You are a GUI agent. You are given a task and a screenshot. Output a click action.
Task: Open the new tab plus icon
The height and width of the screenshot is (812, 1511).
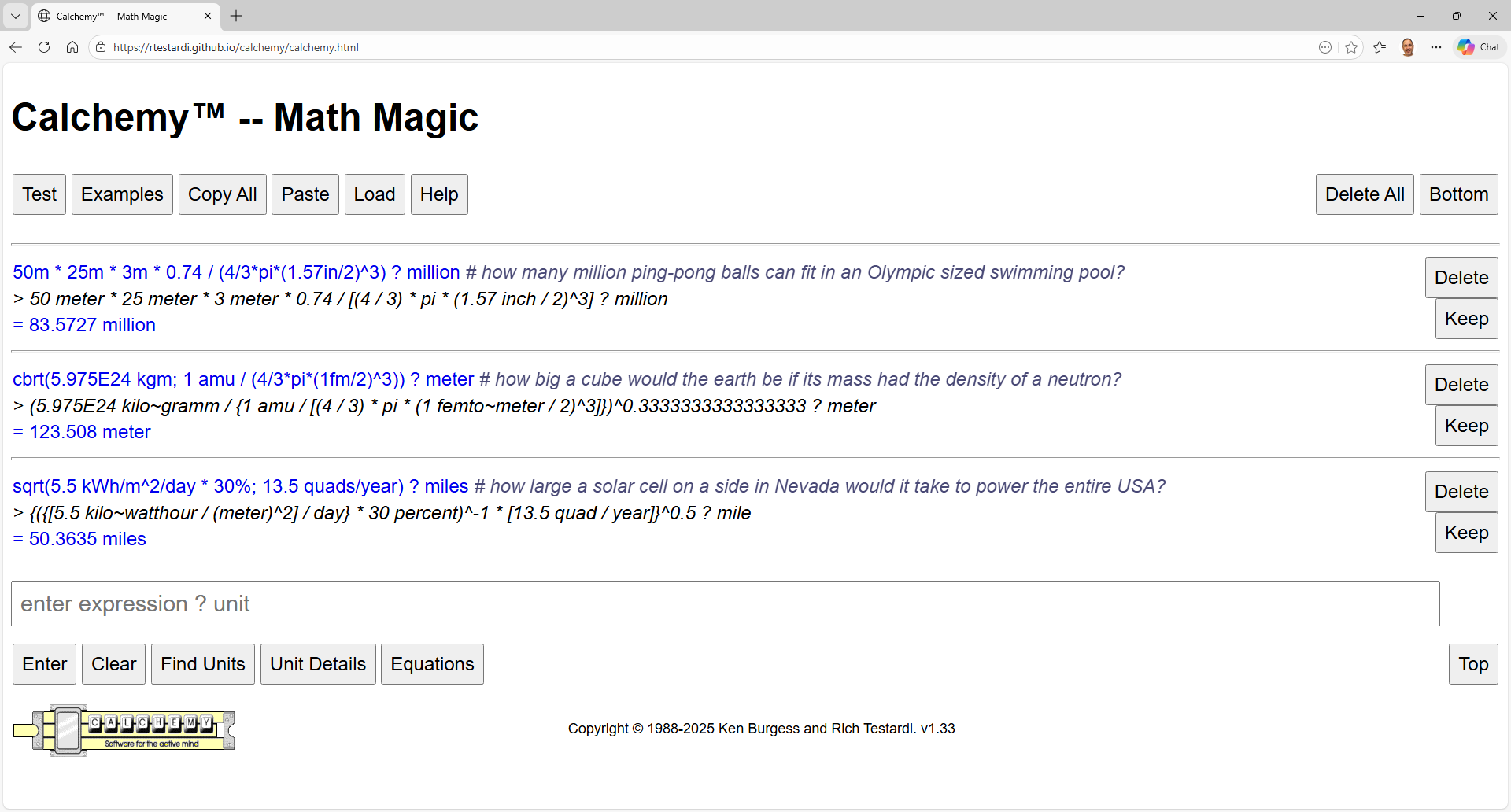pos(236,16)
